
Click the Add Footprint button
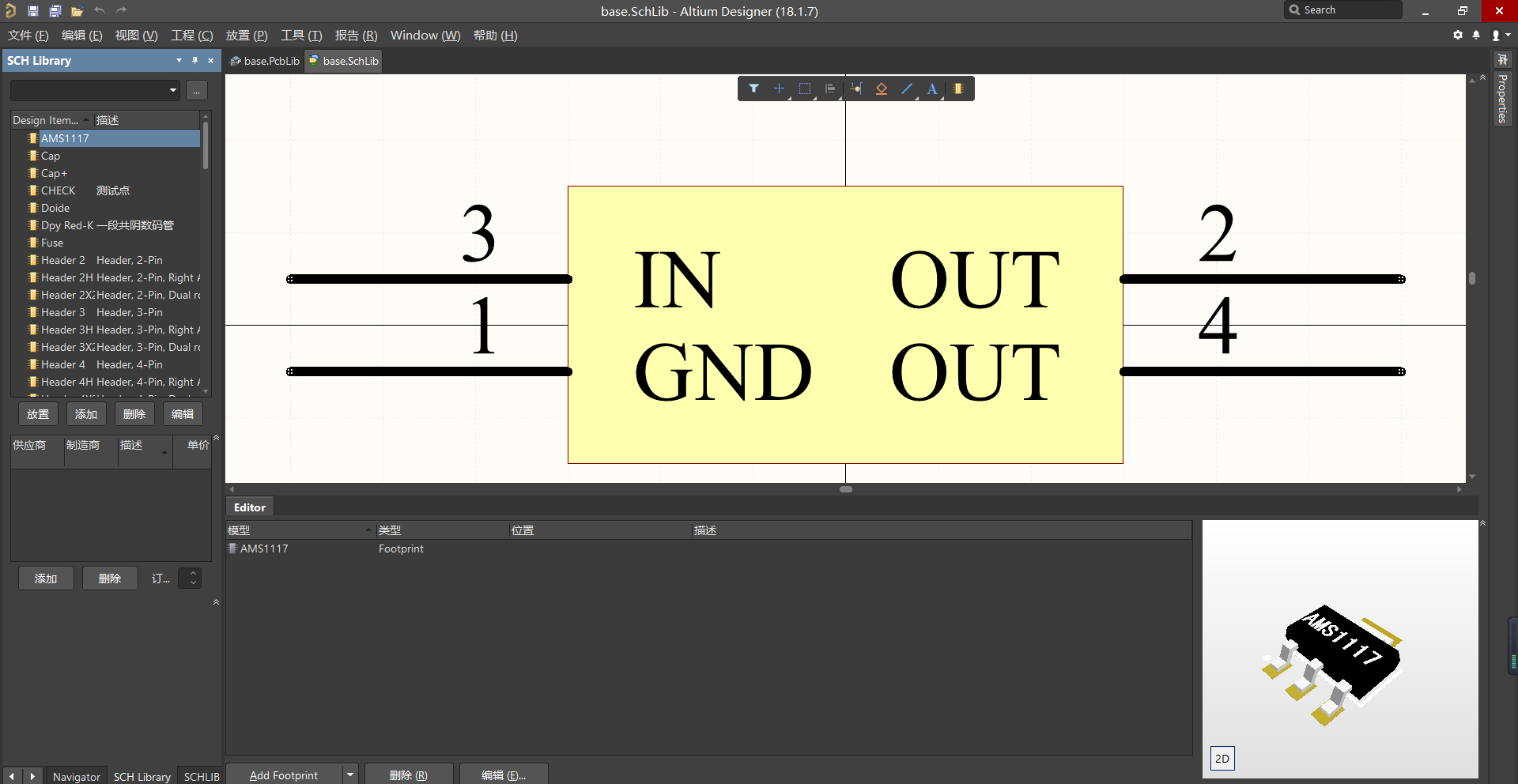pos(284,775)
